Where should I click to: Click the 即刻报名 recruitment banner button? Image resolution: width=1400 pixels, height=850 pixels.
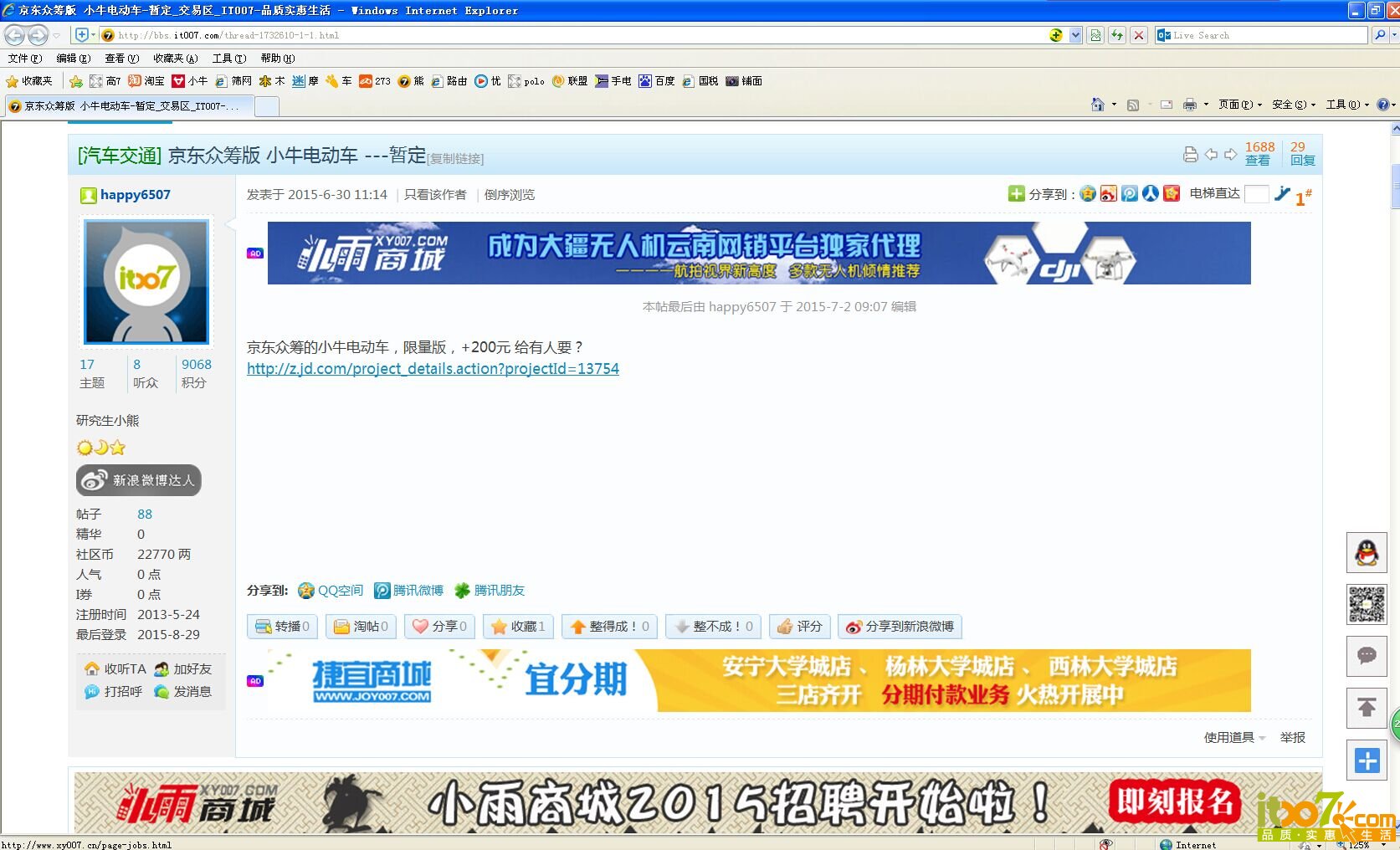pos(1175,802)
